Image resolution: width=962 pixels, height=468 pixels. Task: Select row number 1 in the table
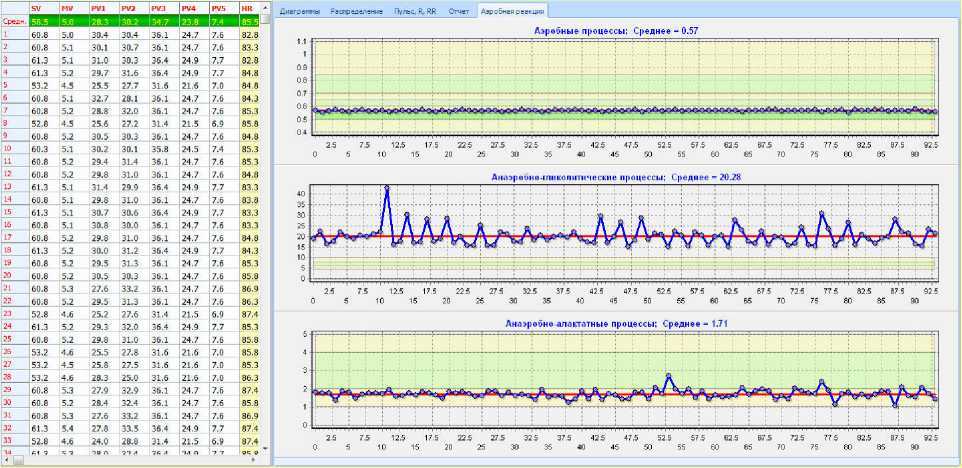(6, 33)
